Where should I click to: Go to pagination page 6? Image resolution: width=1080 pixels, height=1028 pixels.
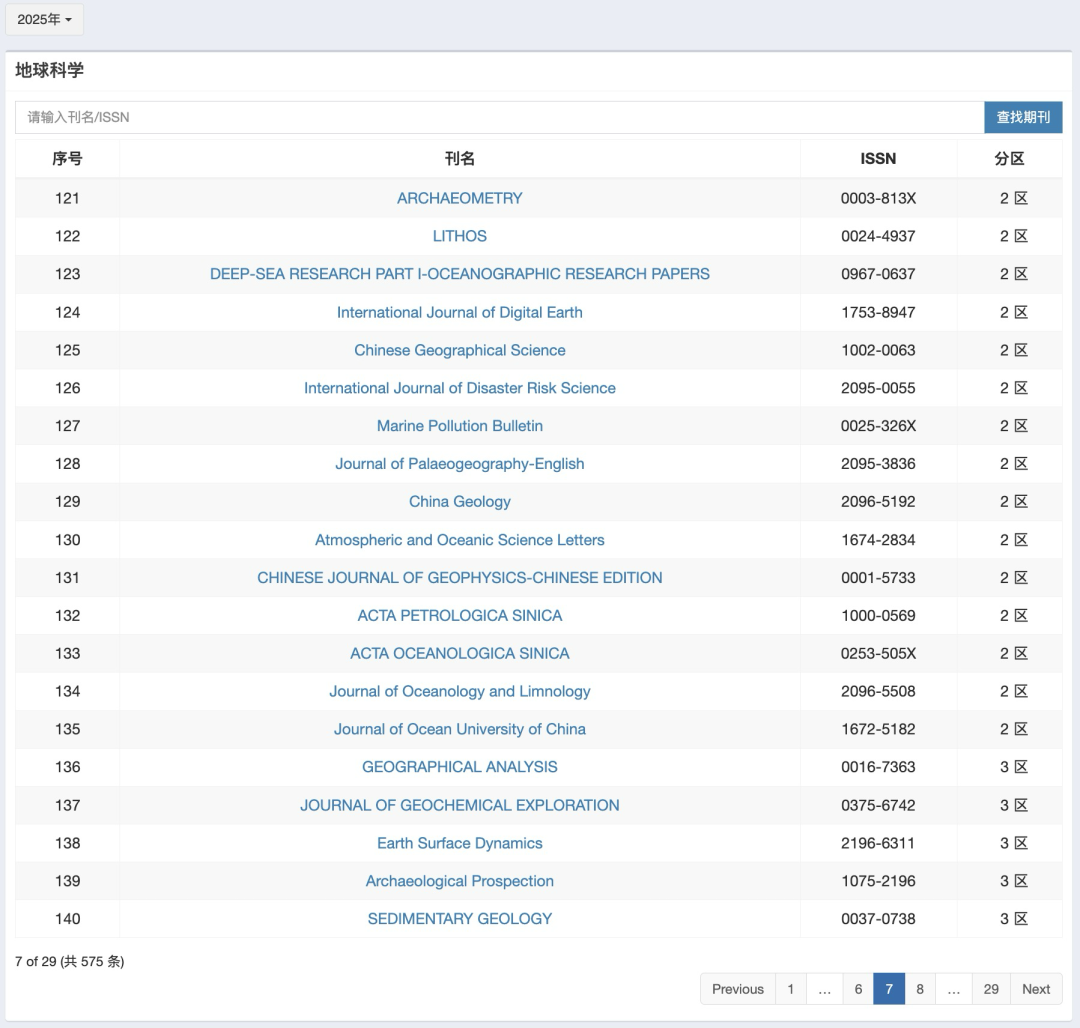coord(858,989)
